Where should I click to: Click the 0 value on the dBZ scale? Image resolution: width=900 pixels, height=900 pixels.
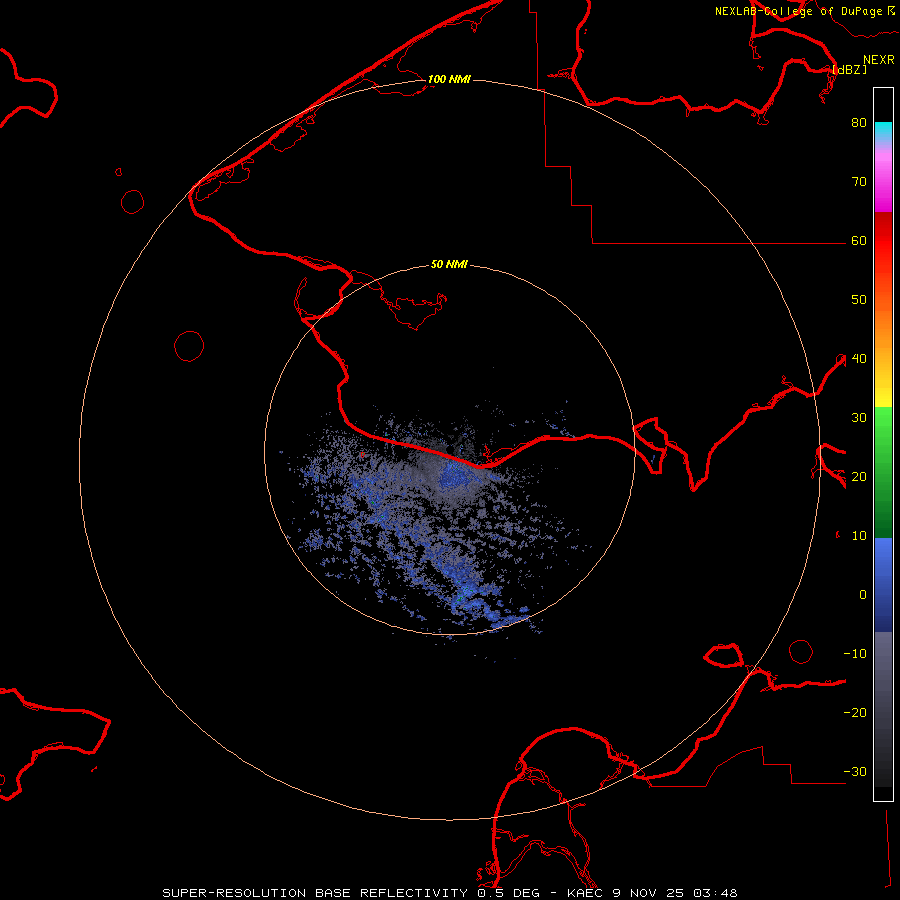[863, 595]
